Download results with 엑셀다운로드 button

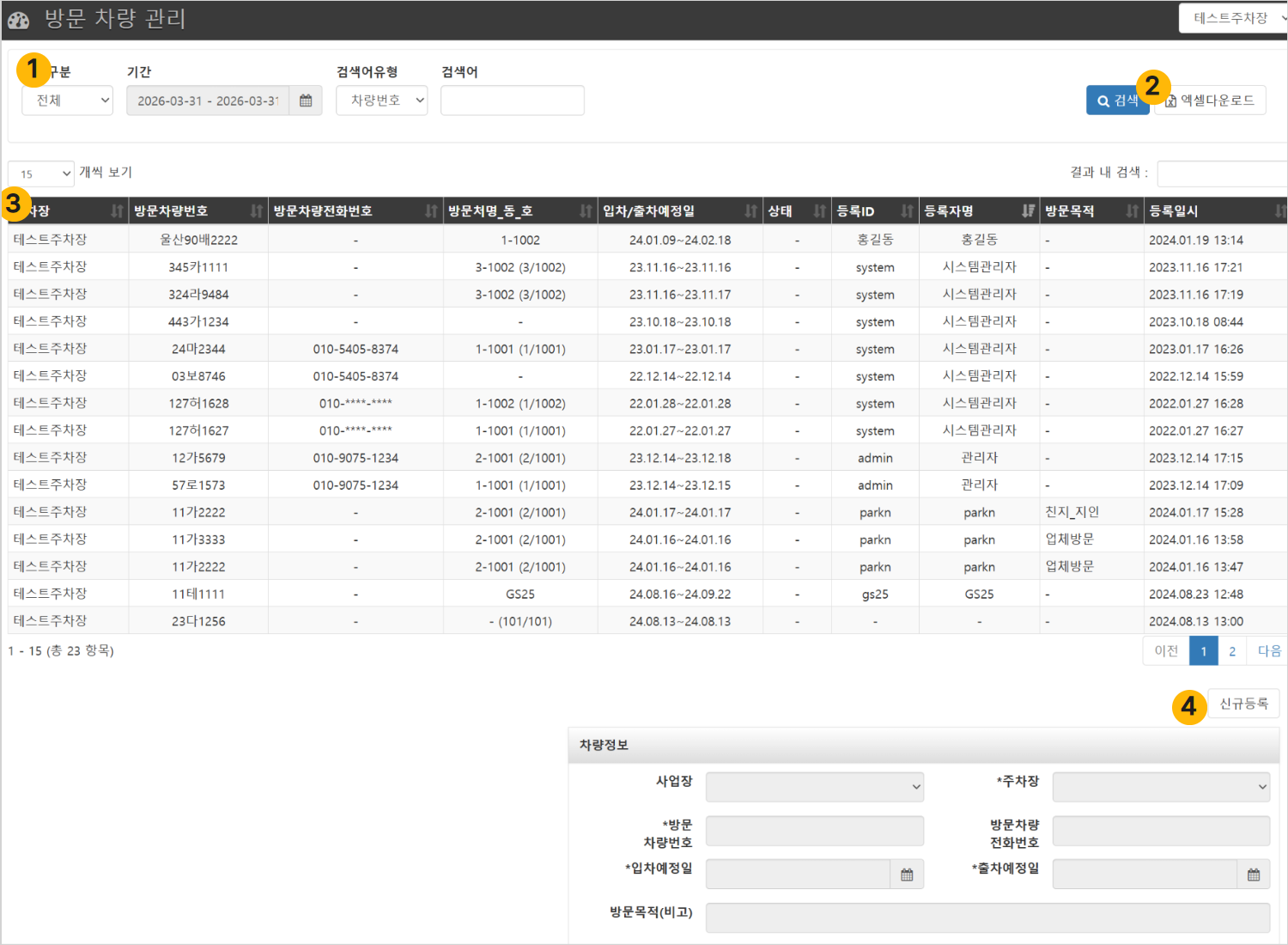pyautogui.click(x=1211, y=101)
